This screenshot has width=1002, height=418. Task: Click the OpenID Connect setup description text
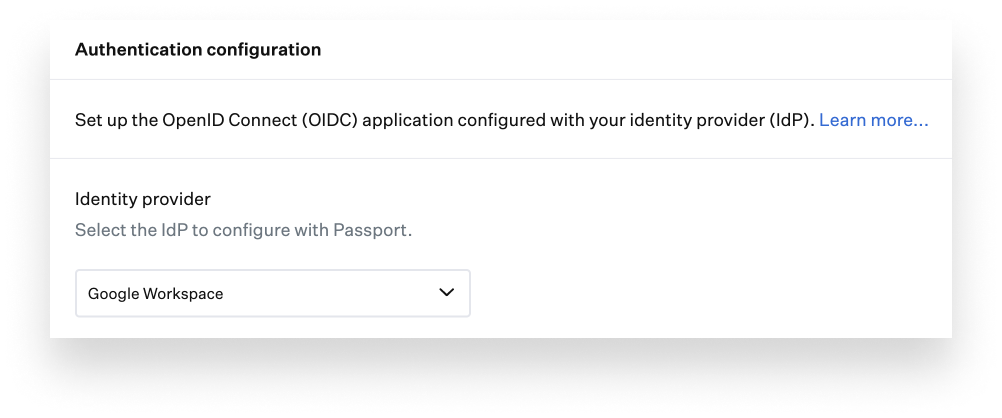pos(445,120)
